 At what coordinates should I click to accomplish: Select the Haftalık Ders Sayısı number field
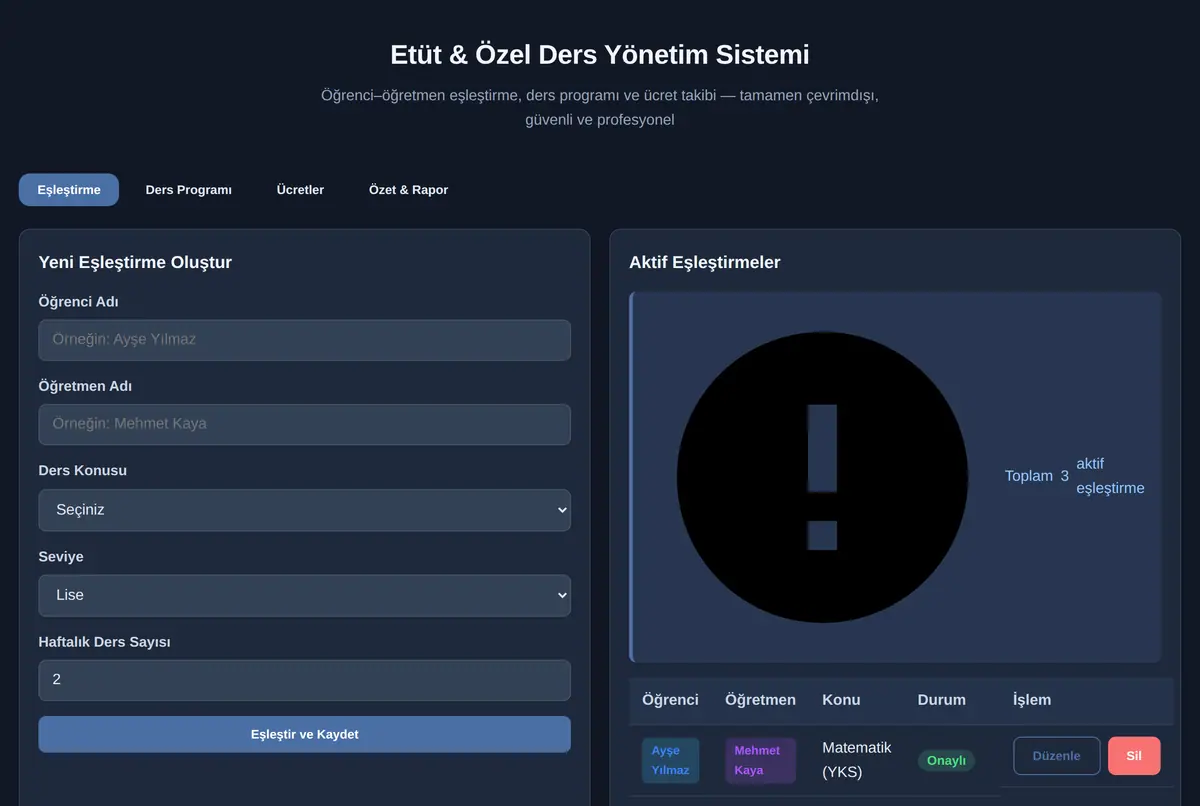pyautogui.click(x=305, y=680)
